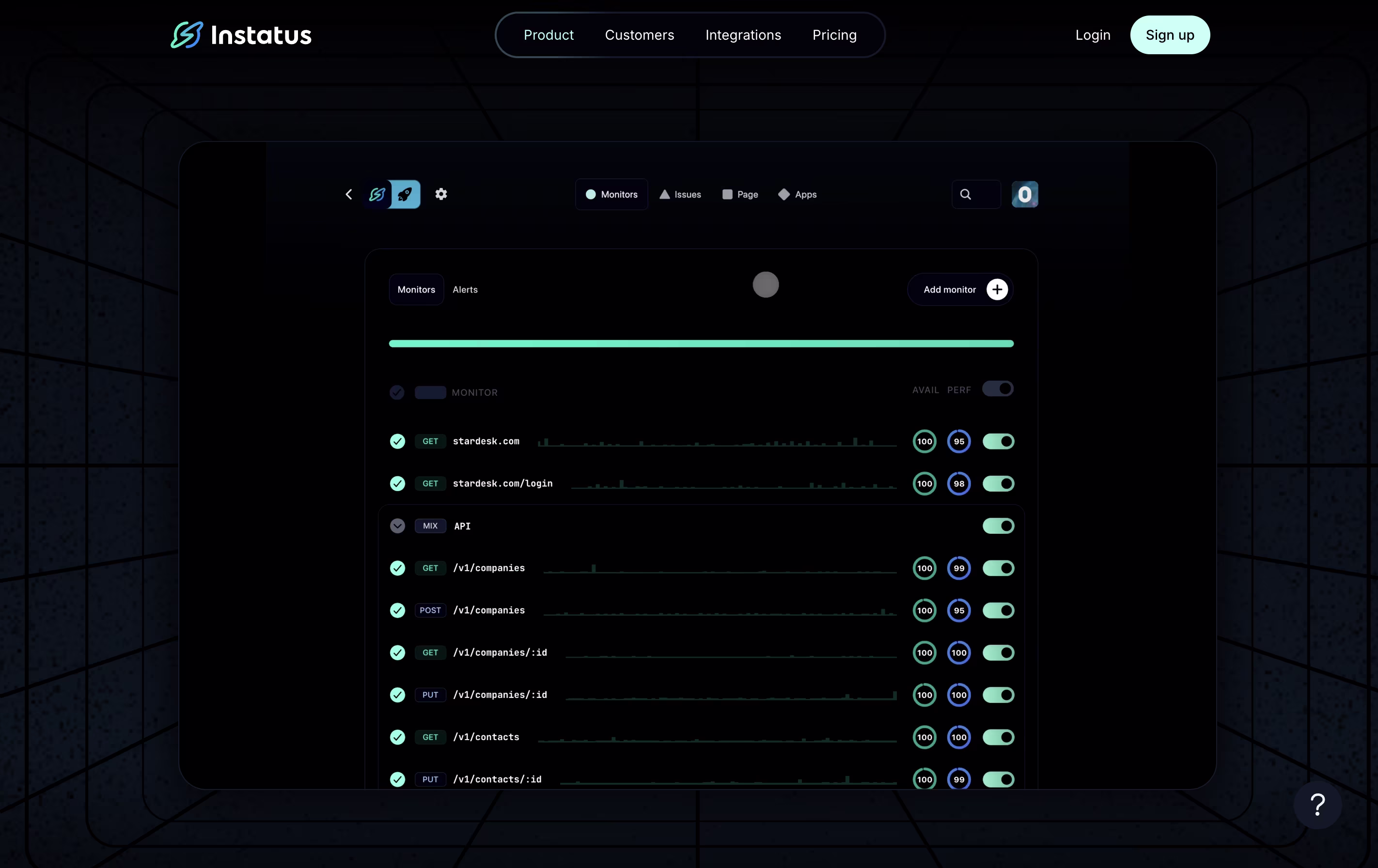Screen dimensions: 1378x868
Task: Disable the stardesk.com monitor toggle
Action: pos(998,441)
